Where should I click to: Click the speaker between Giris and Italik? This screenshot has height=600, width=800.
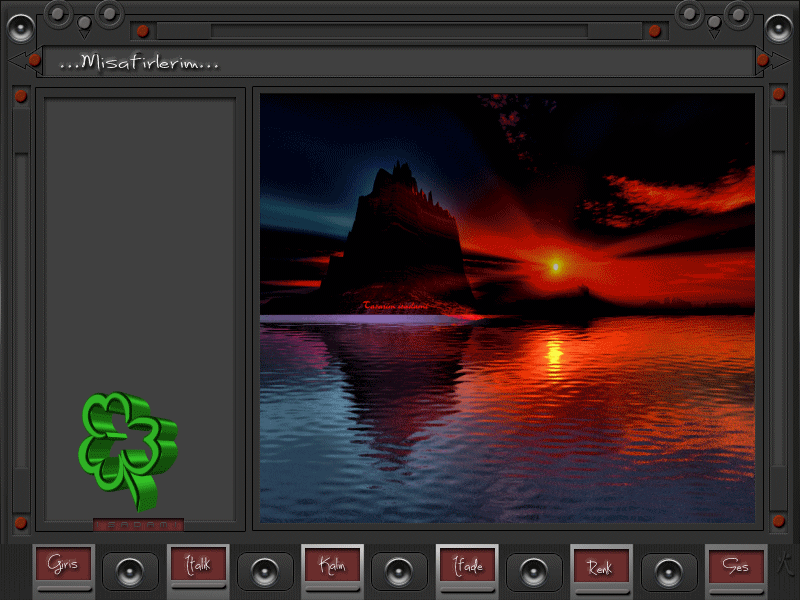[131, 572]
